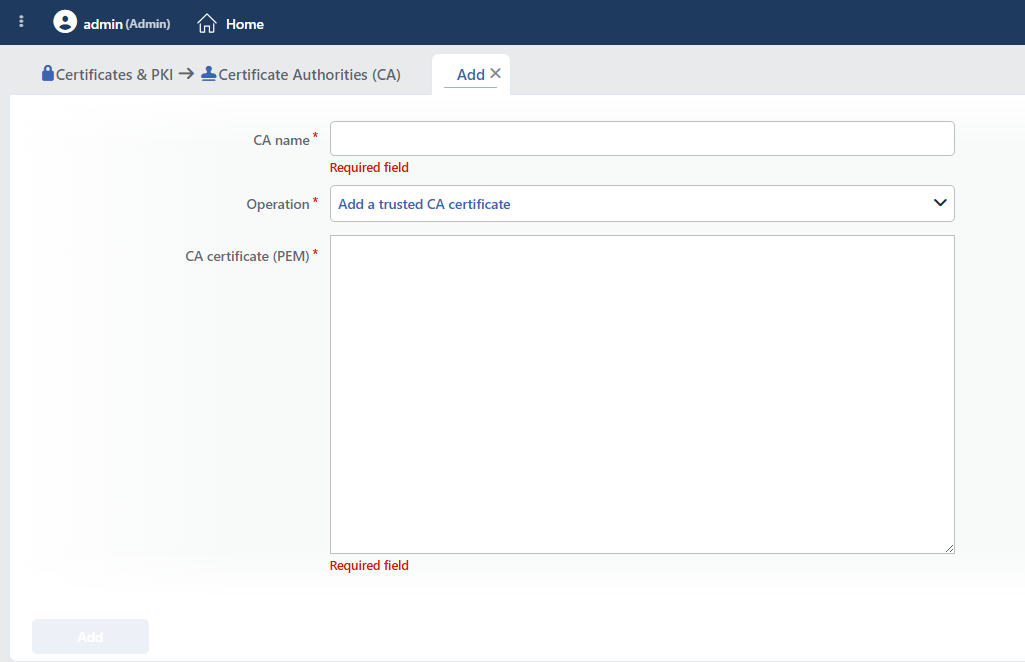The width and height of the screenshot is (1025, 662).
Task: Click the admin (Admin) username
Action: pos(127,24)
